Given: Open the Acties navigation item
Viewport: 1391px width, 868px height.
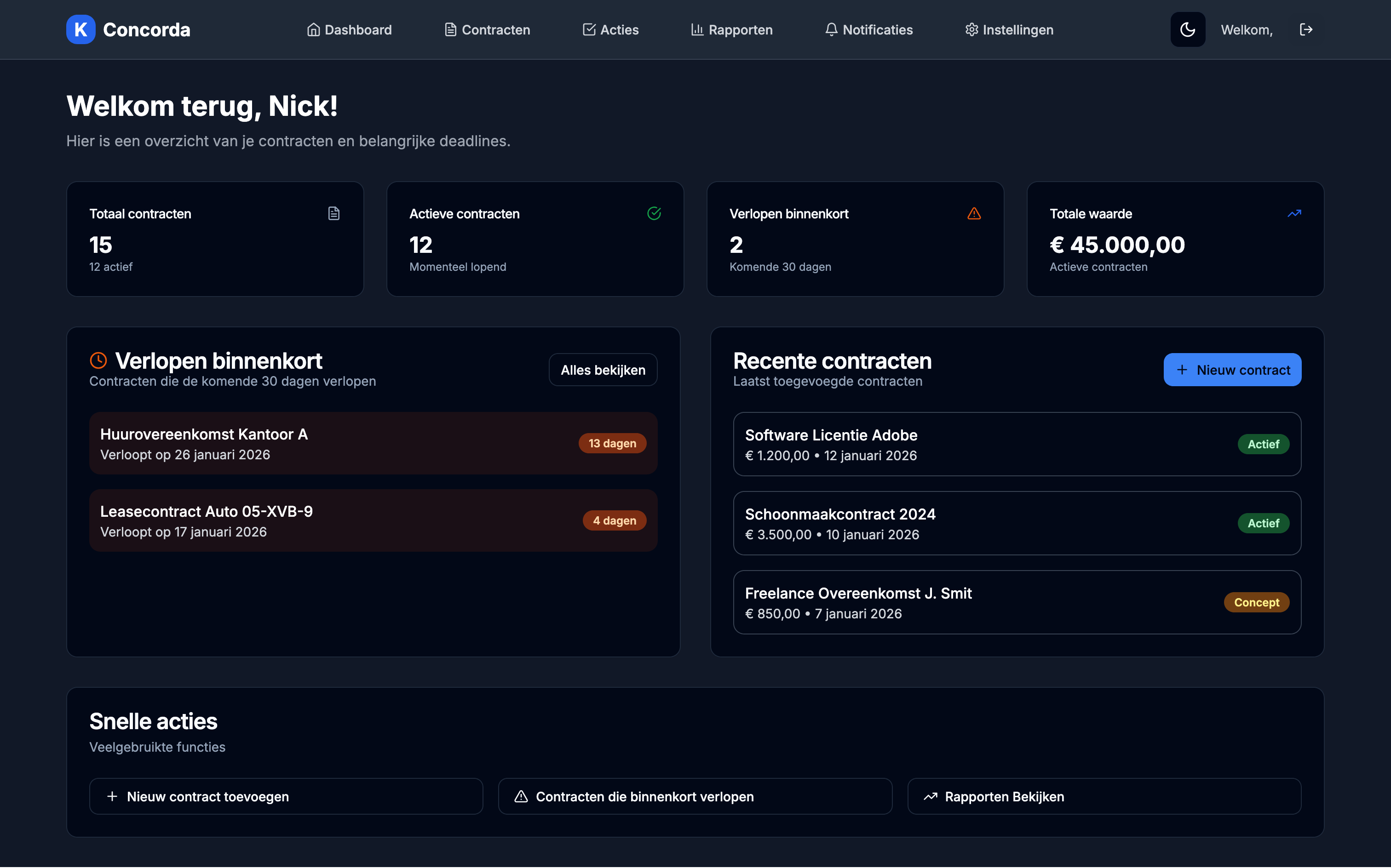Looking at the screenshot, I should pyautogui.click(x=610, y=29).
